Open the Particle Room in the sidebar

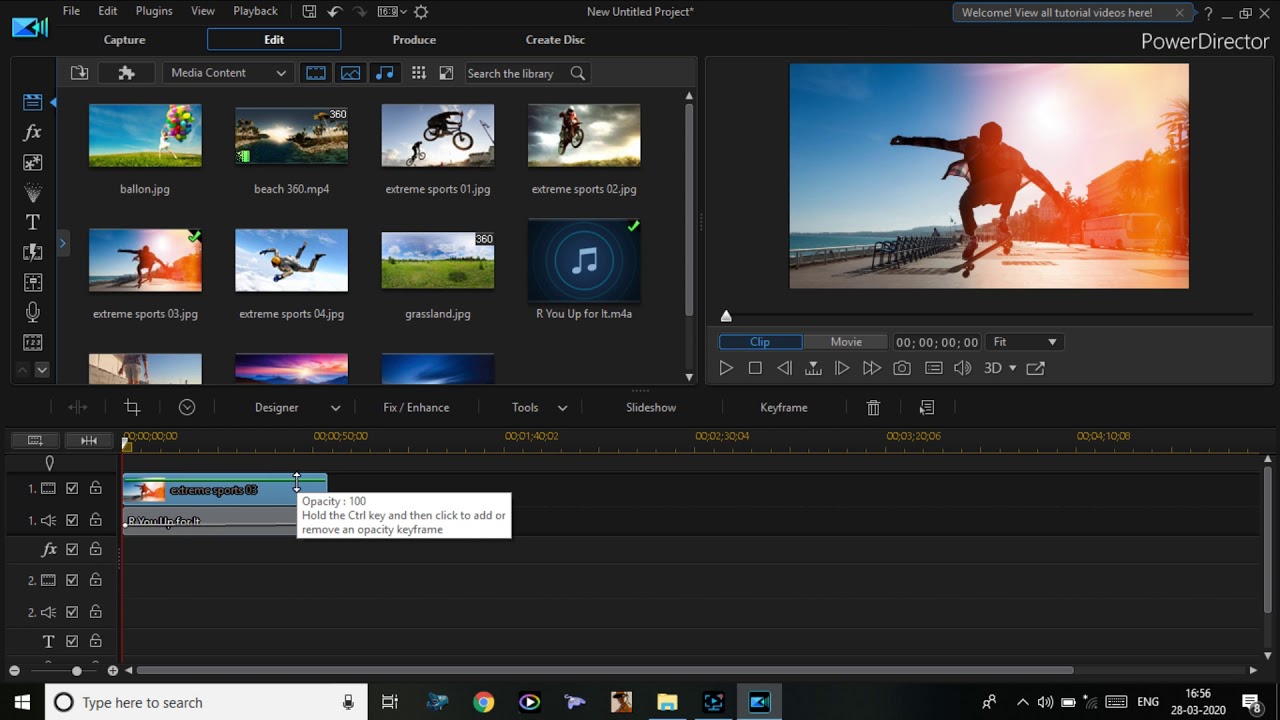[x=32, y=192]
